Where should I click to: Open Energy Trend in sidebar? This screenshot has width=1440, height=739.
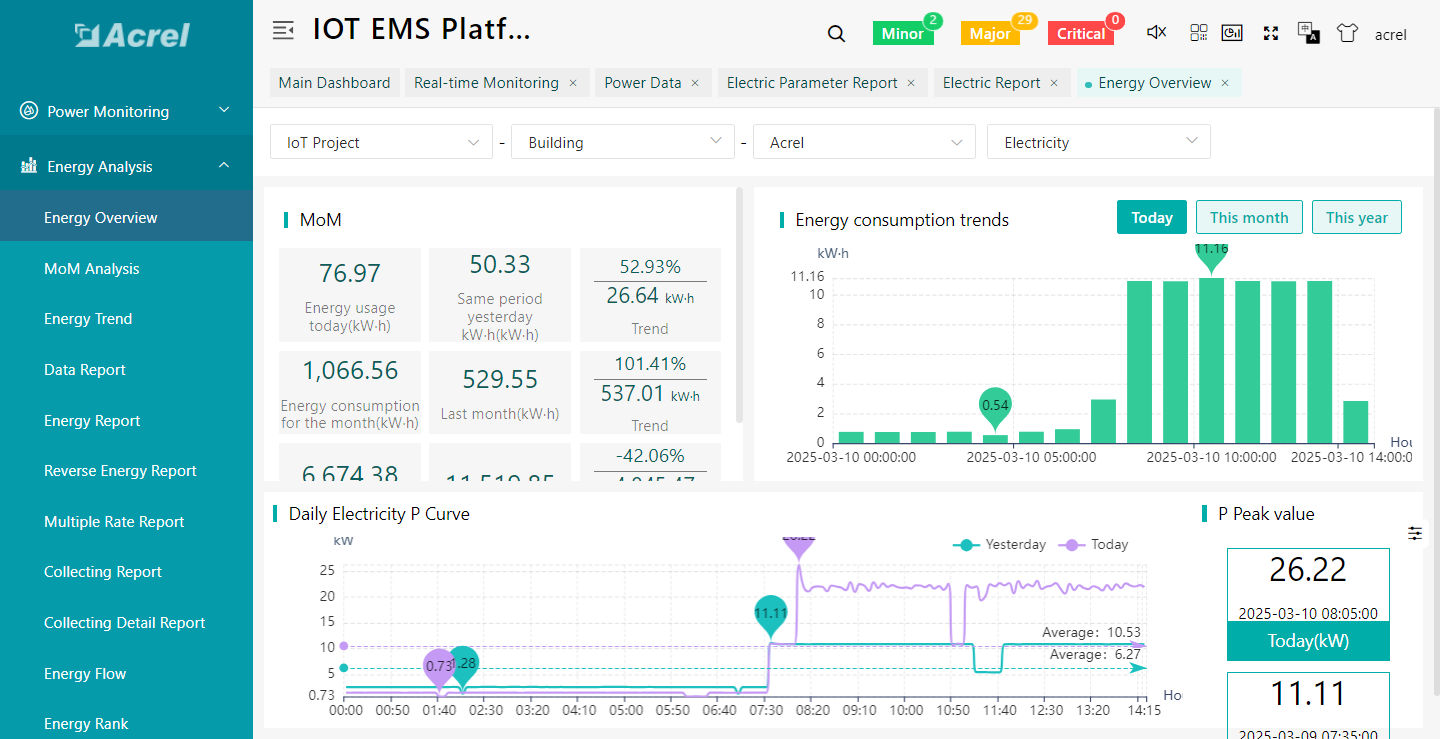[126, 318]
